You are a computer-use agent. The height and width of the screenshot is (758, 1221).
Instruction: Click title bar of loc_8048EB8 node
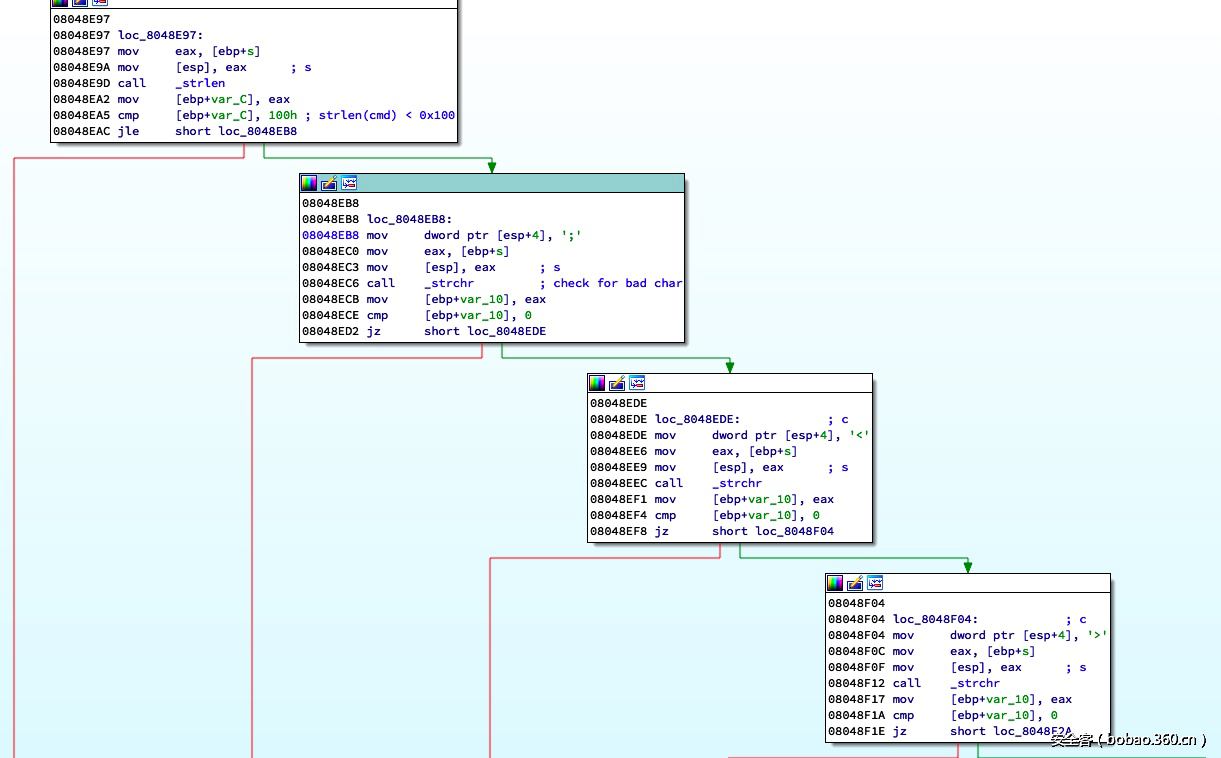(x=520, y=183)
